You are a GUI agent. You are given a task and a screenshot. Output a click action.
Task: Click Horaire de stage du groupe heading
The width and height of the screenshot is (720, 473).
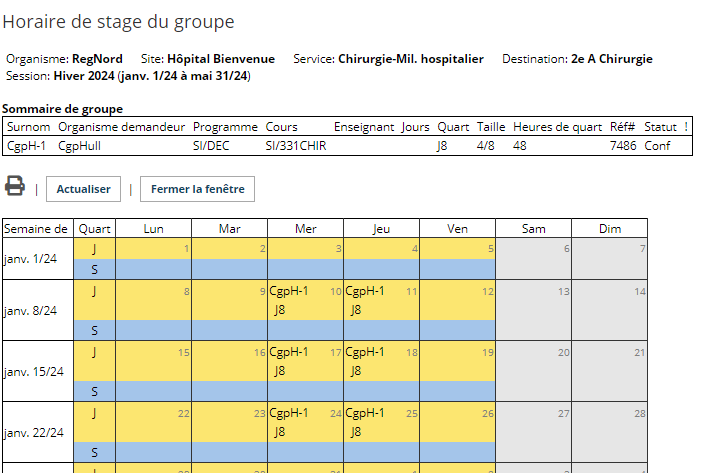tap(118, 22)
